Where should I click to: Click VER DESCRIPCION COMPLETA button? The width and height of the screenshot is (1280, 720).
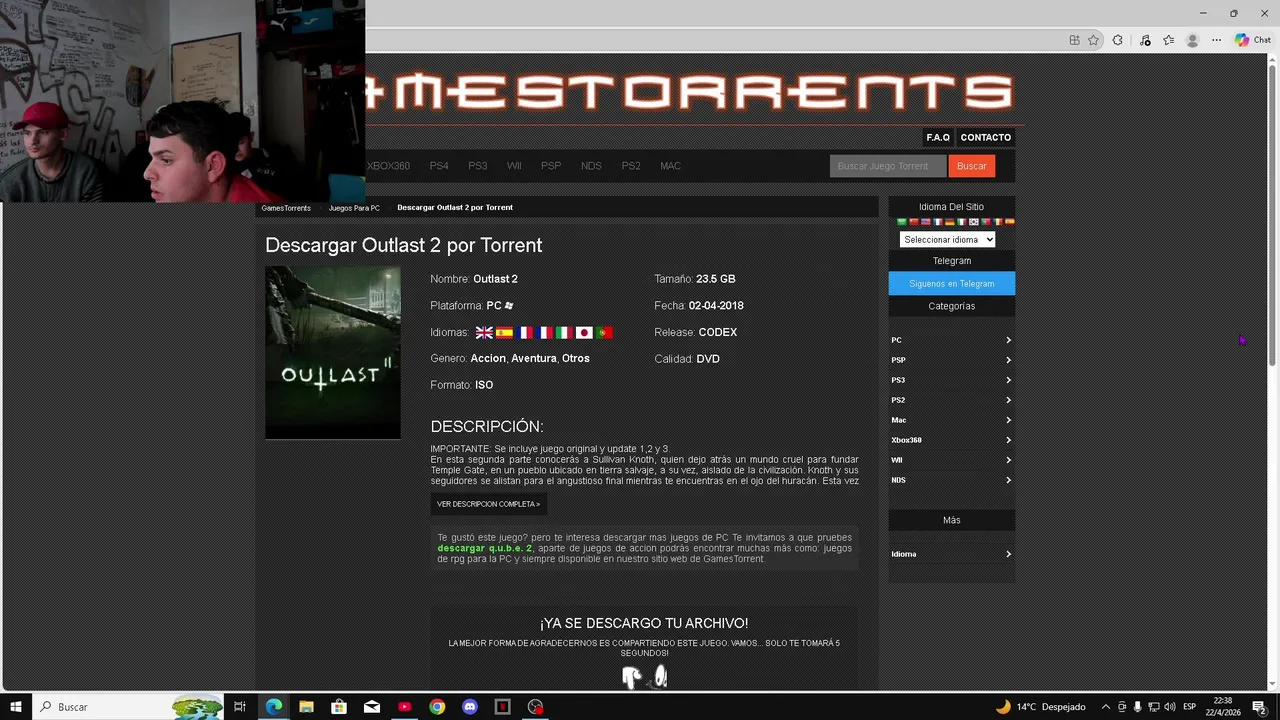pyautogui.click(x=488, y=504)
